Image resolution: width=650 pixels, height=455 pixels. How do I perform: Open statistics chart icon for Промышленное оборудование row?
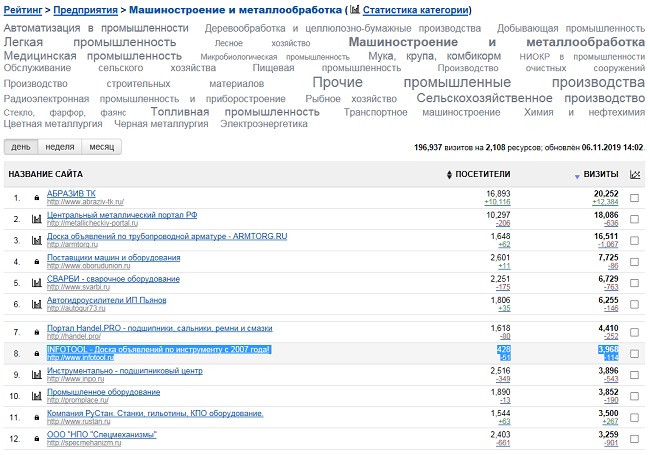pos(37,396)
